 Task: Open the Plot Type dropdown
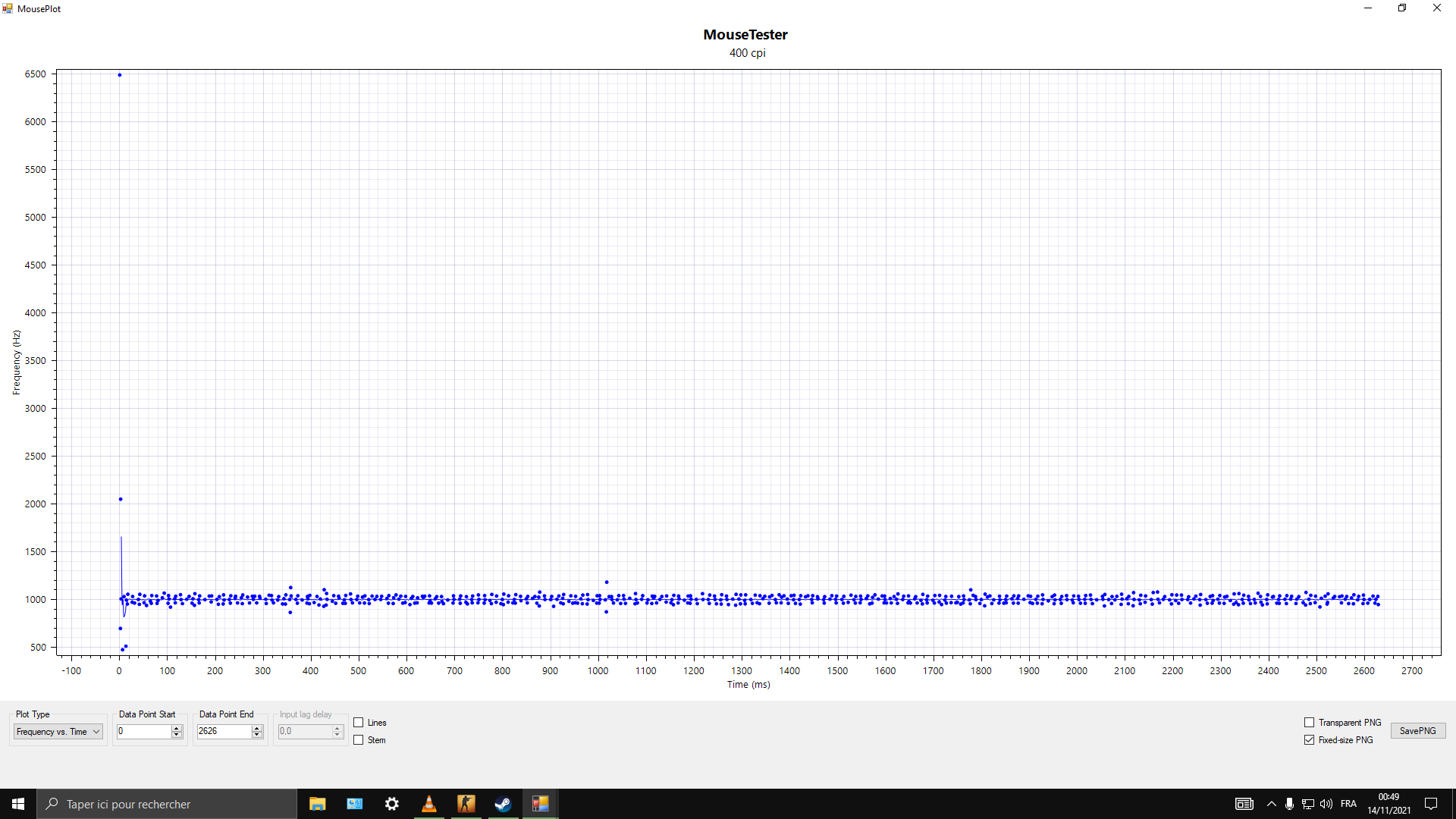tap(58, 732)
